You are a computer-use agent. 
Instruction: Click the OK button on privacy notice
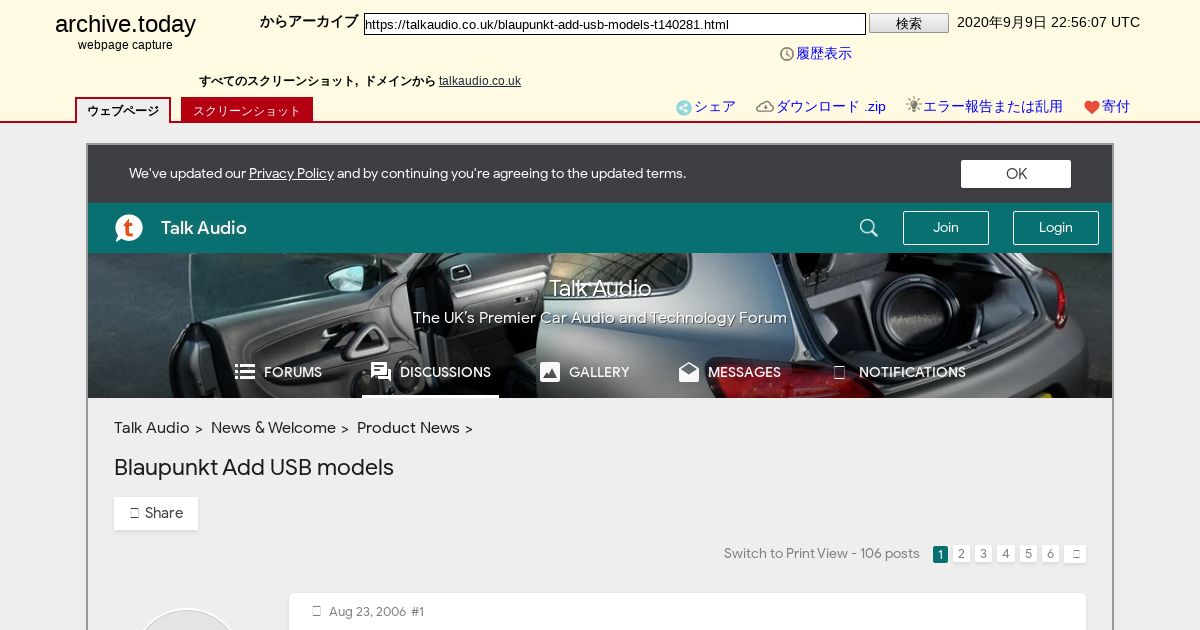point(1016,174)
